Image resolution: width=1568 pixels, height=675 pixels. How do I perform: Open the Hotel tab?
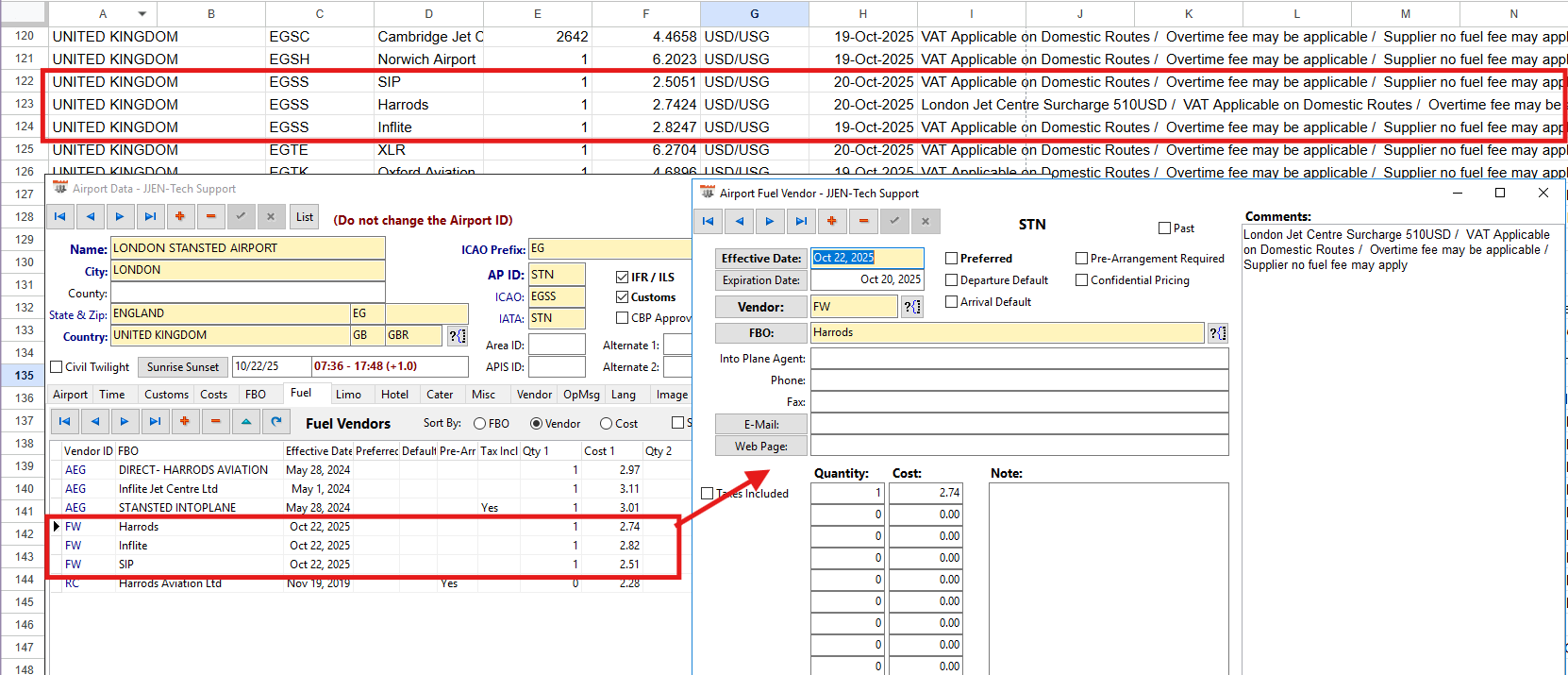coord(394,395)
